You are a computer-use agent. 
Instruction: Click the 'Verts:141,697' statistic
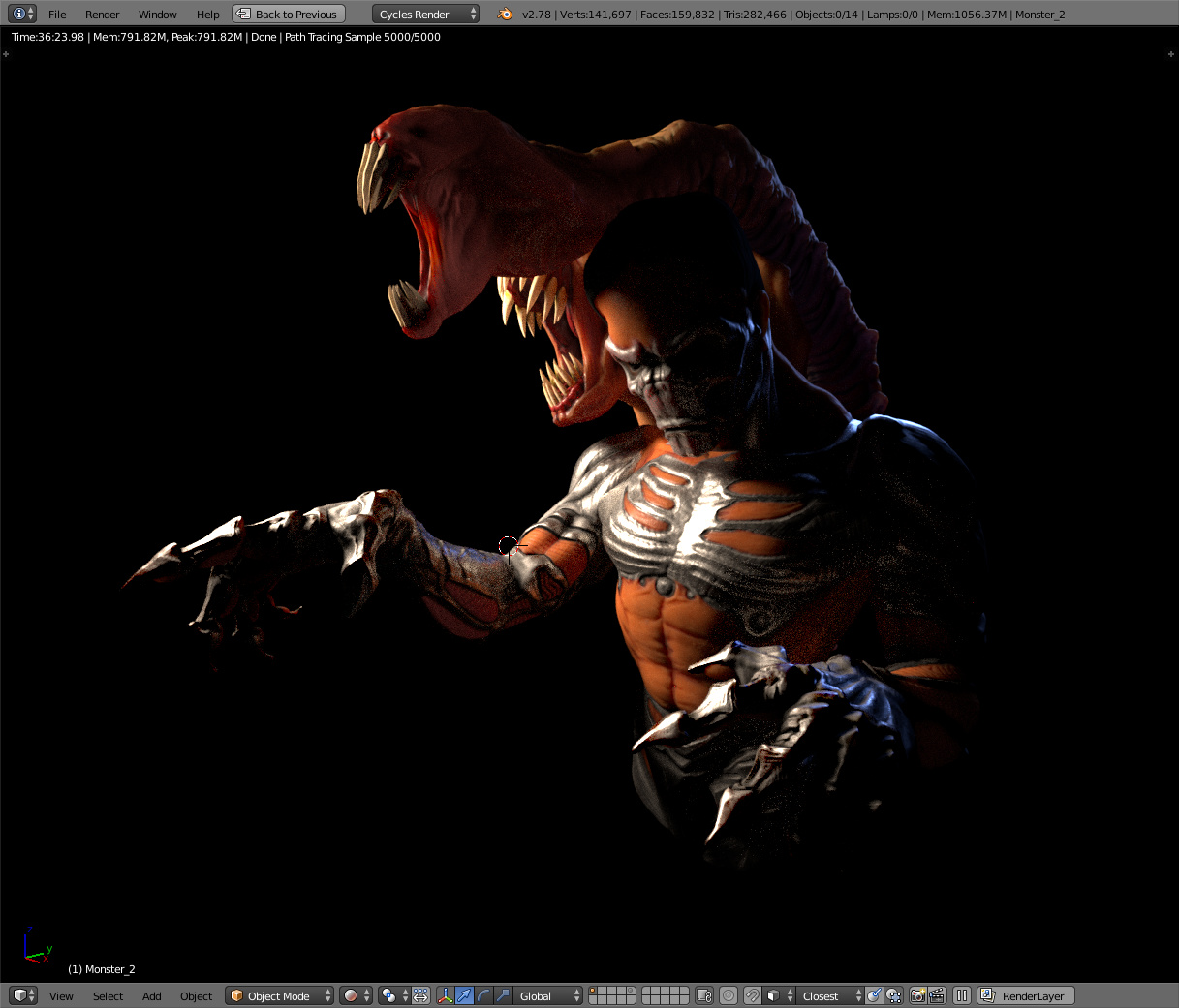(x=596, y=15)
